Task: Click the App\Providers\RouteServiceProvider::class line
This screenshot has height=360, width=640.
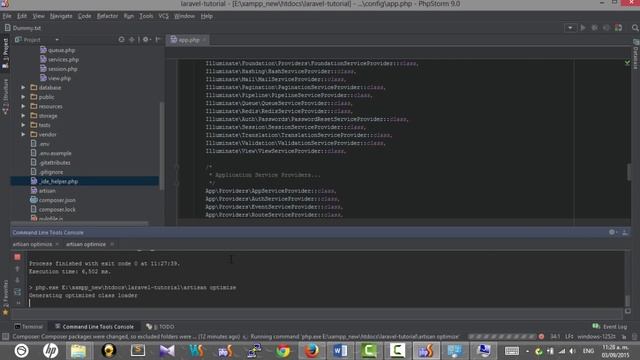Action: pos(273,215)
